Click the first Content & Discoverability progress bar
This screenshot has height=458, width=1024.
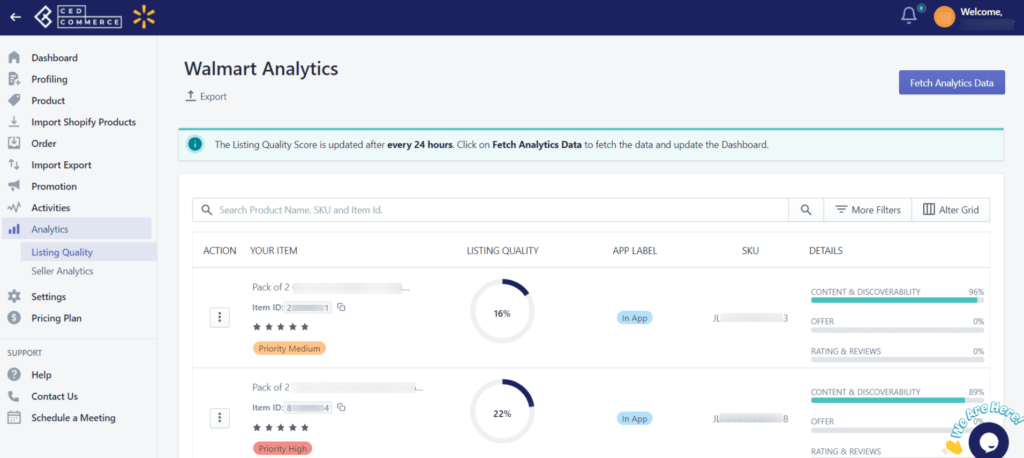[x=897, y=300]
